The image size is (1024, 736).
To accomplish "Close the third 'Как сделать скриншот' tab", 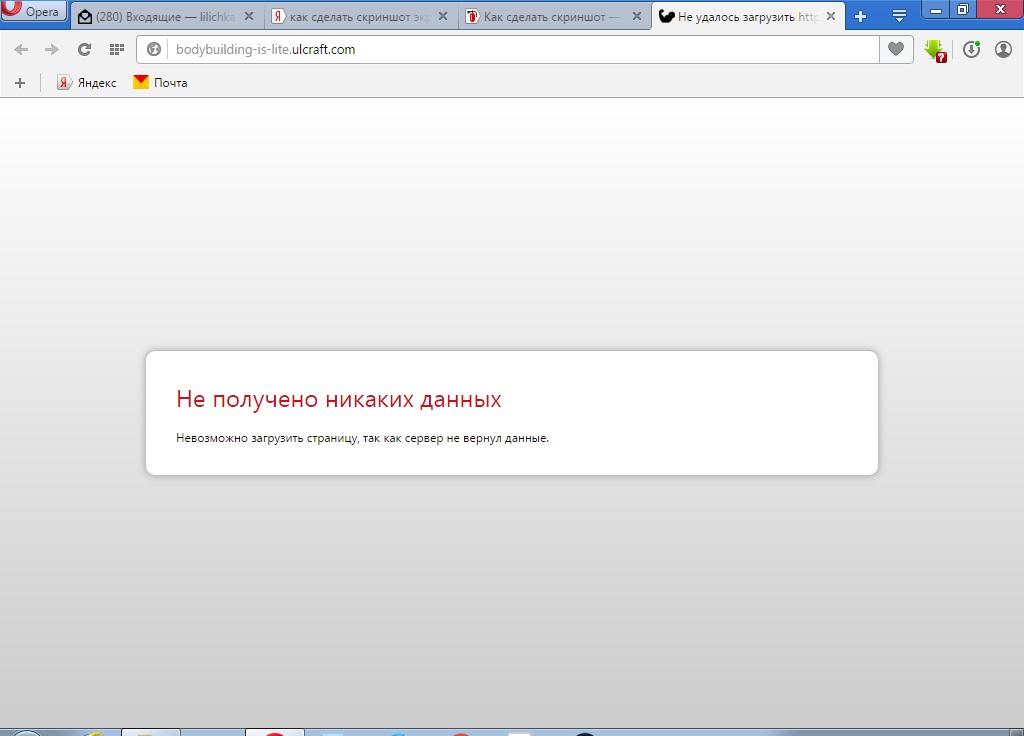I will [x=637, y=17].
